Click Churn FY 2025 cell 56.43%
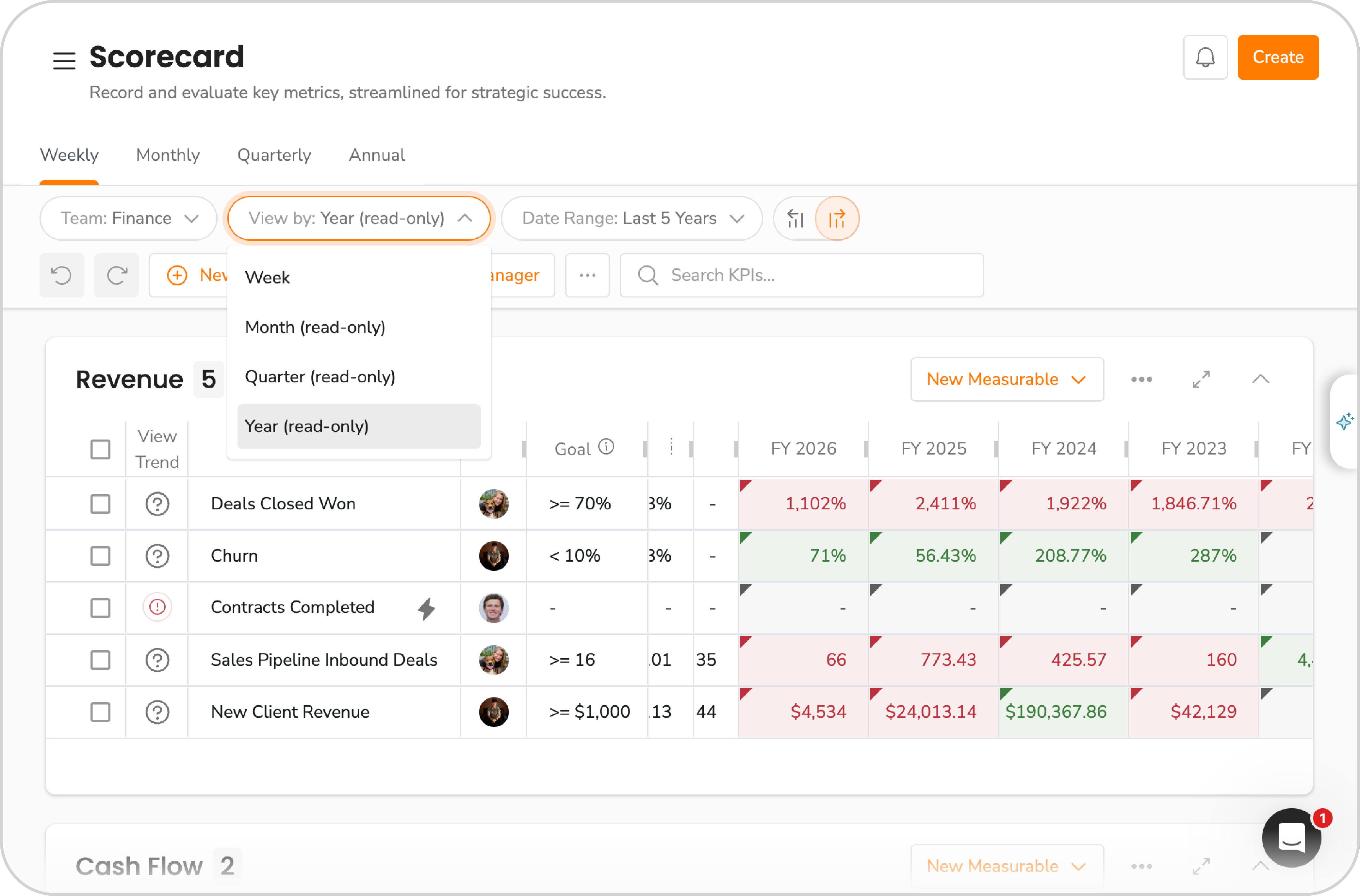Screen dimensions: 1360x896 933,556
